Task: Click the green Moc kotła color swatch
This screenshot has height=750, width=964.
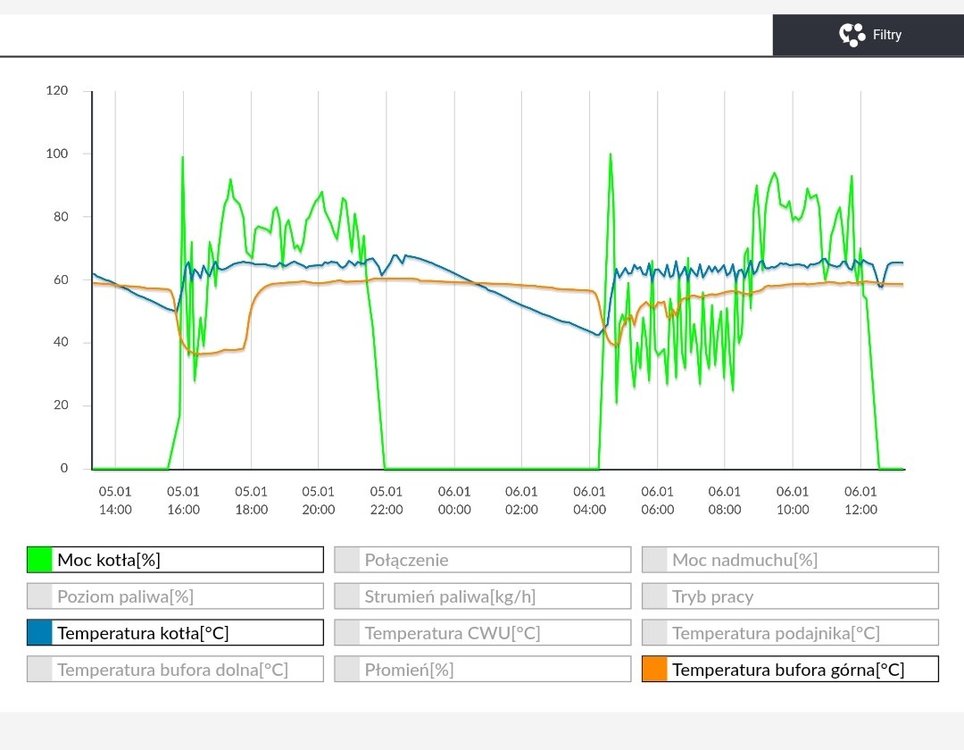Action: [40, 560]
